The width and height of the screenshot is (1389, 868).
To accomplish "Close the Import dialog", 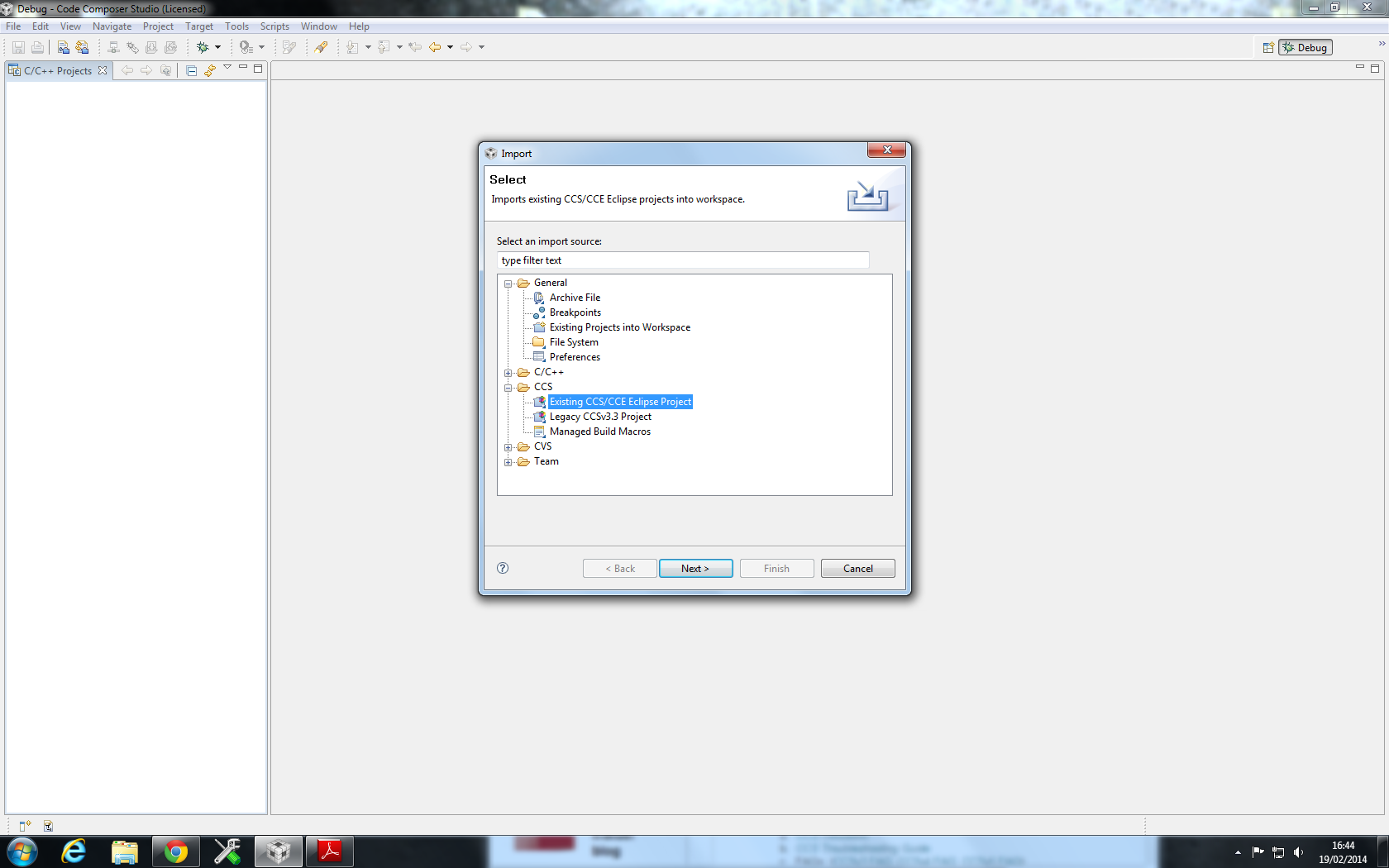I will pyautogui.click(x=886, y=150).
